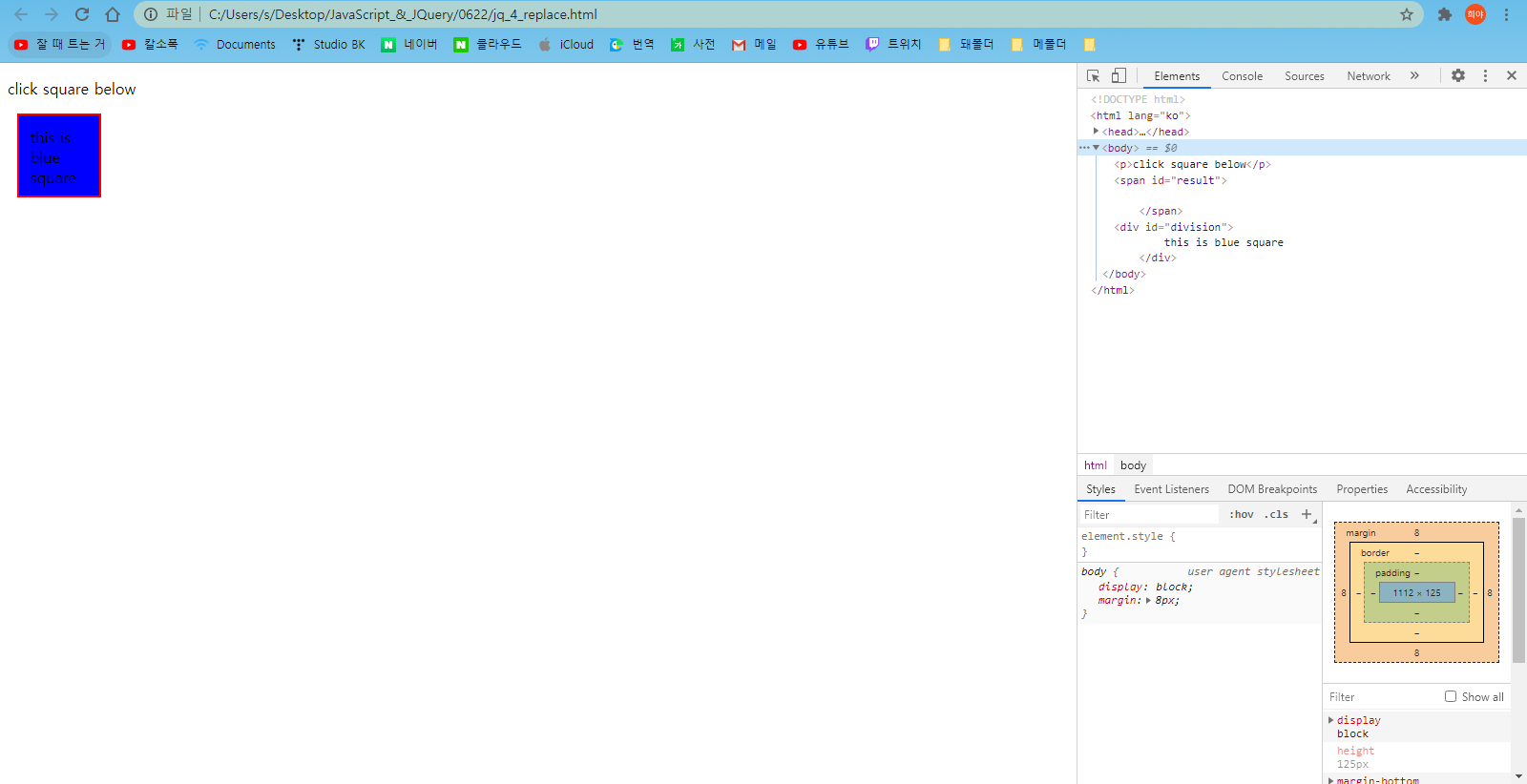Image resolution: width=1527 pixels, height=784 pixels.
Task: Open the Event Listeners pane tab
Action: (1171, 489)
